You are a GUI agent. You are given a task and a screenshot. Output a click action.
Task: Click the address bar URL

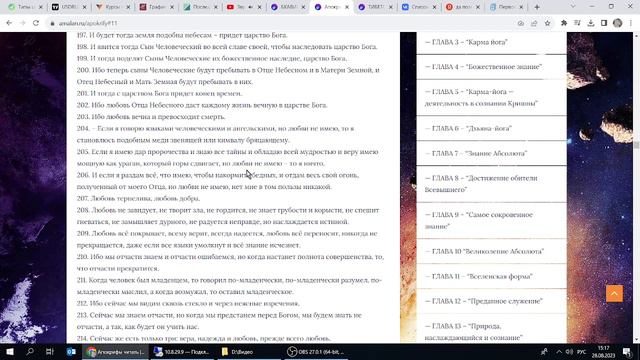[x=88, y=23]
